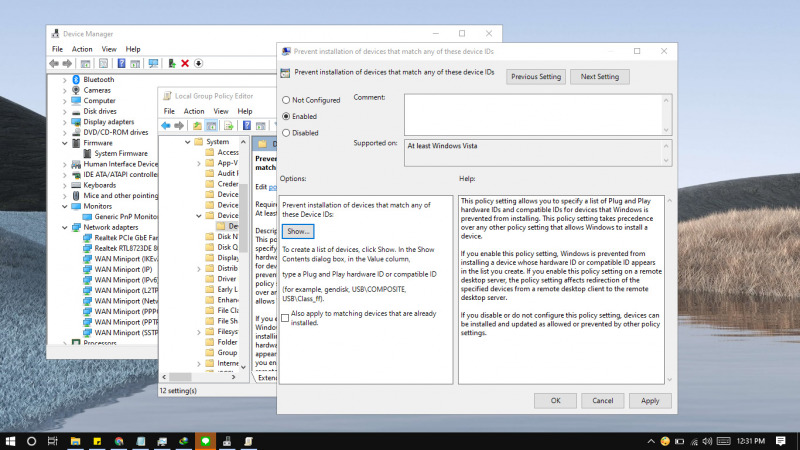800x450 pixels.
Task: Click Back arrow in Device Manager toolbar
Action: pos(54,63)
